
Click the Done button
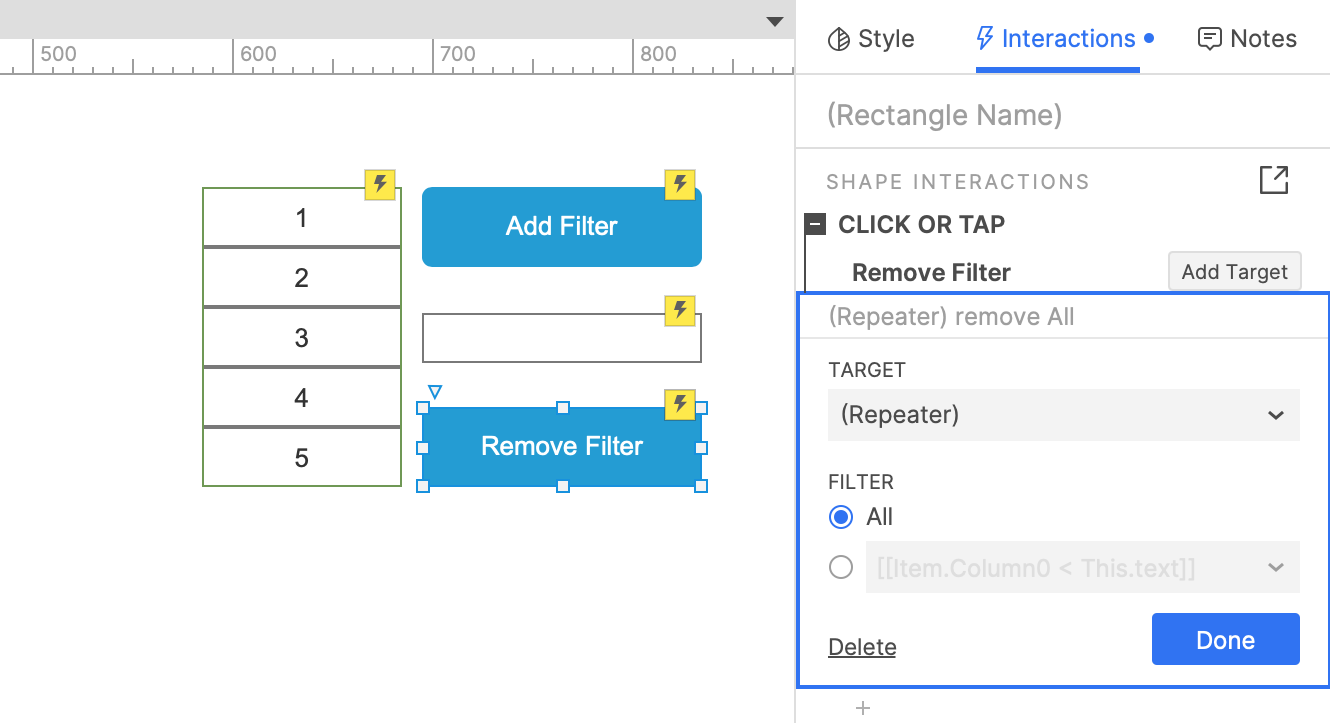(x=1225, y=640)
